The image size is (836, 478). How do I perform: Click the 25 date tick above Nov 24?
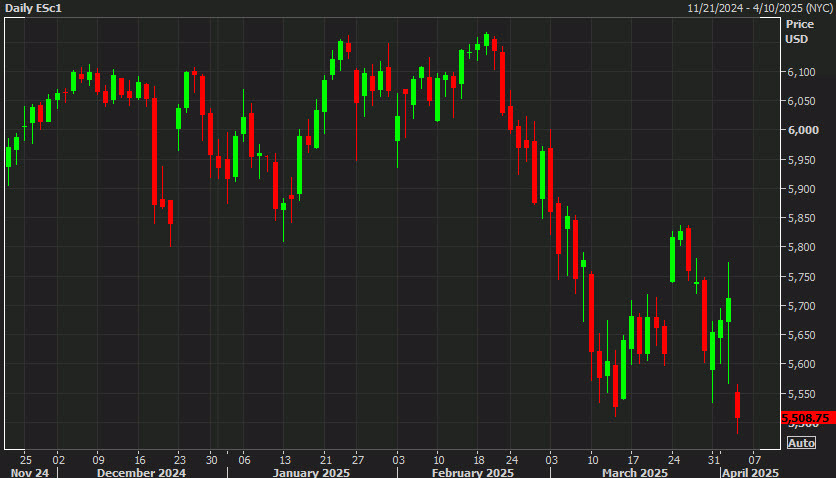point(26,460)
